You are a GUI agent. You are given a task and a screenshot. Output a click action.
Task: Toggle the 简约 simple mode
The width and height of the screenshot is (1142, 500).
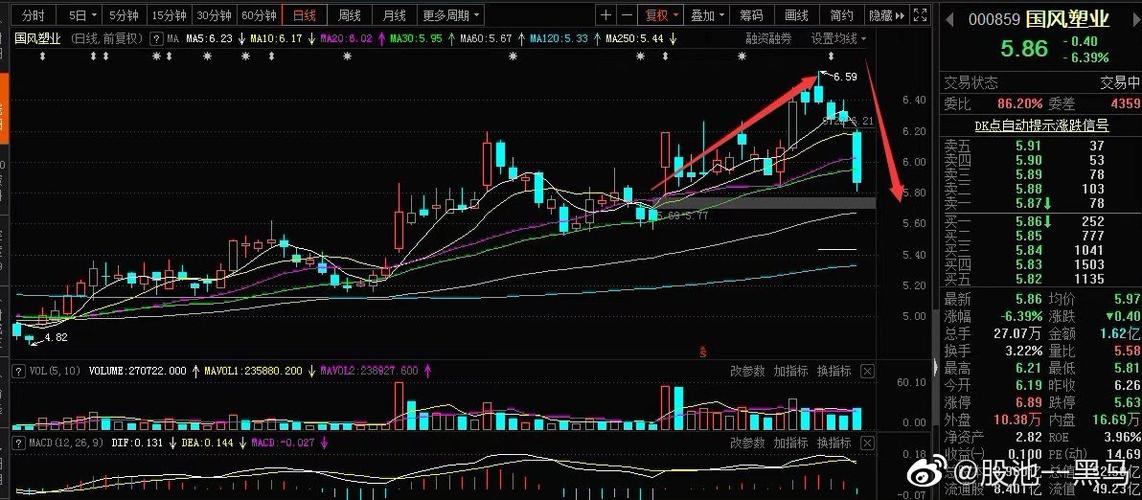click(842, 16)
